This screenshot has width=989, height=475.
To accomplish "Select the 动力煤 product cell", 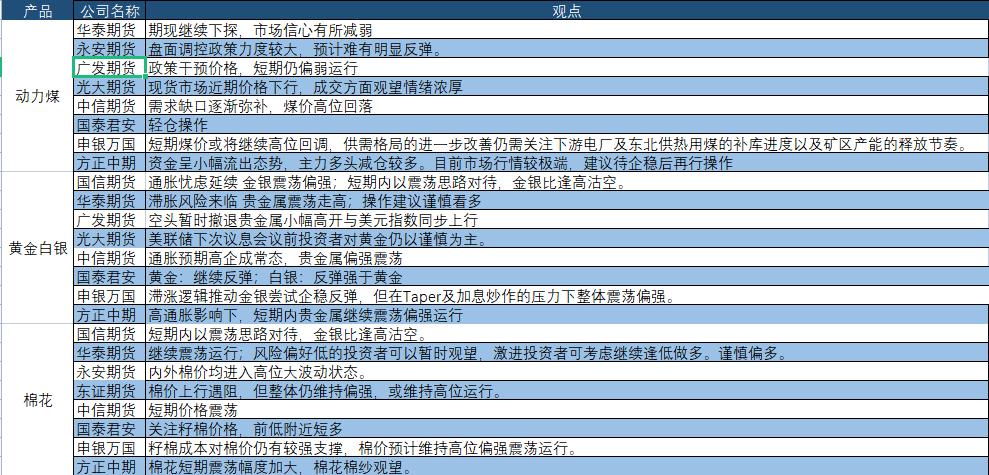I will [x=37, y=96].
